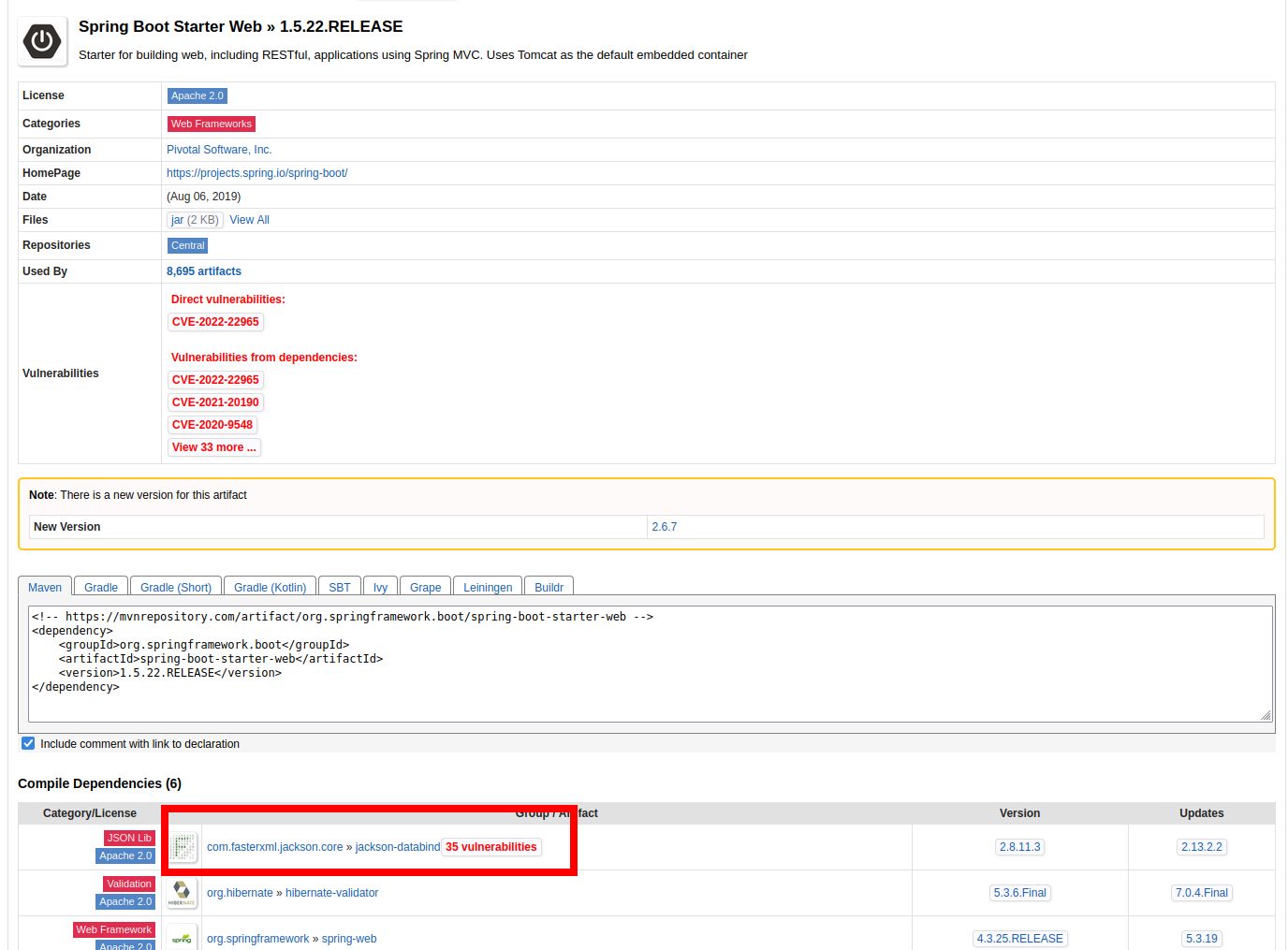Screen dimensions: 1288x950
Task: Click the Apache 2.0 license badge at top
Action: click(x=198, y=95)
